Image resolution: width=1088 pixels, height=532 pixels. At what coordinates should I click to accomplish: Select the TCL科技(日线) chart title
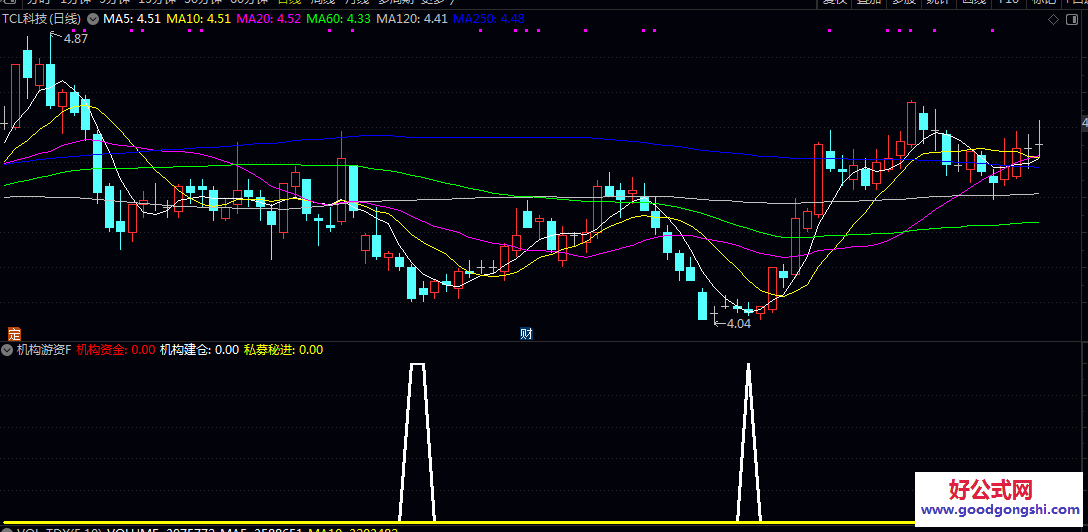click(41, 19)
